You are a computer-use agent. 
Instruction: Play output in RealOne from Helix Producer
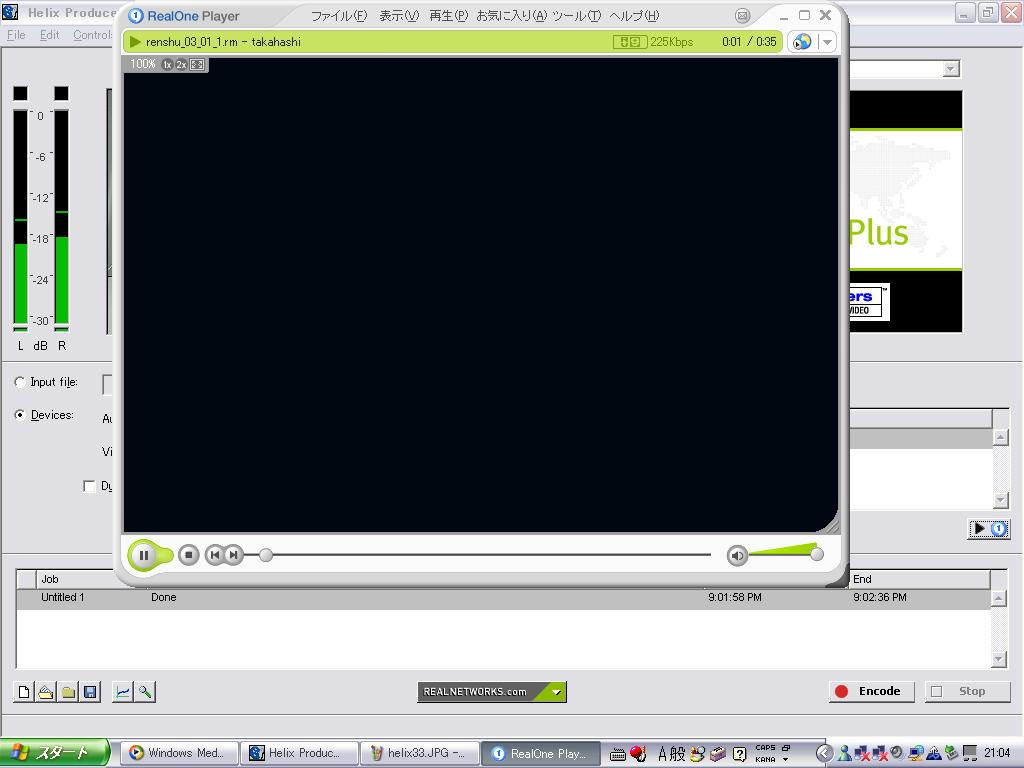coord(988,529)
